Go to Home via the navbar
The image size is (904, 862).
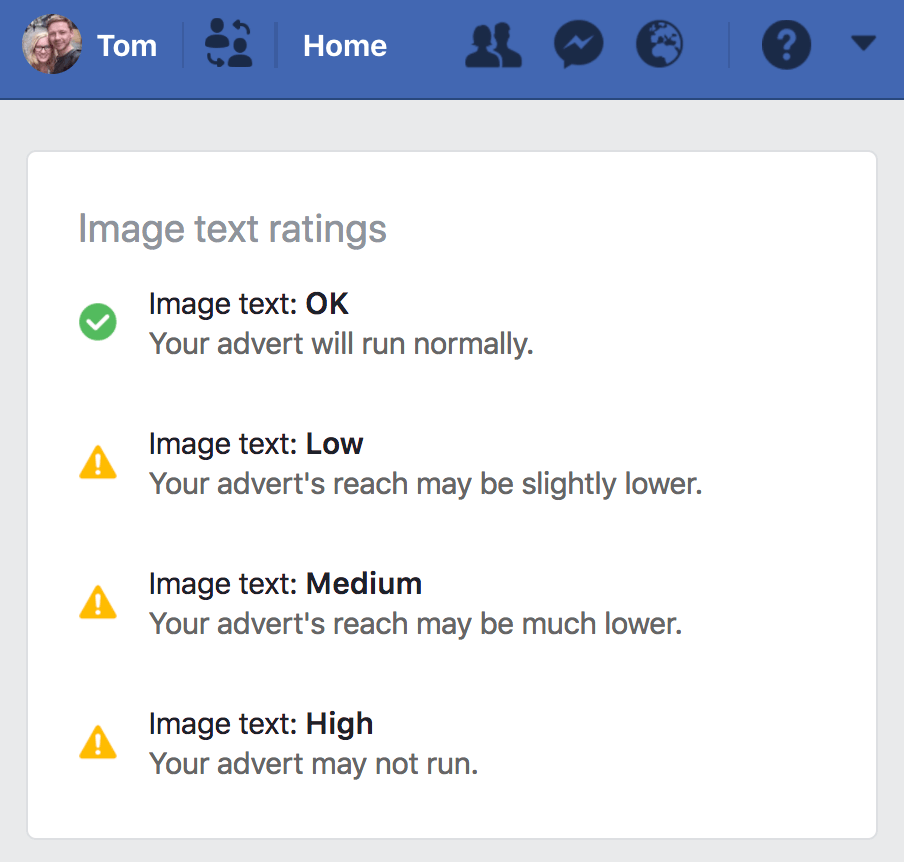344,44
